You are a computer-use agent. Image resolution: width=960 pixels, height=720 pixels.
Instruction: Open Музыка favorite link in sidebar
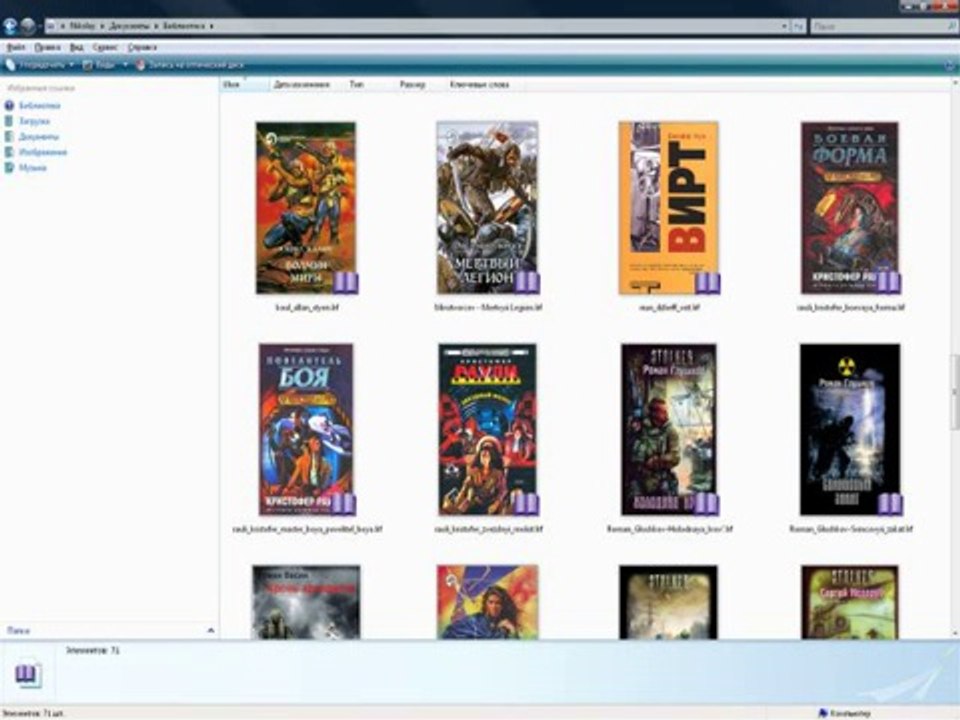coord(32,168)
